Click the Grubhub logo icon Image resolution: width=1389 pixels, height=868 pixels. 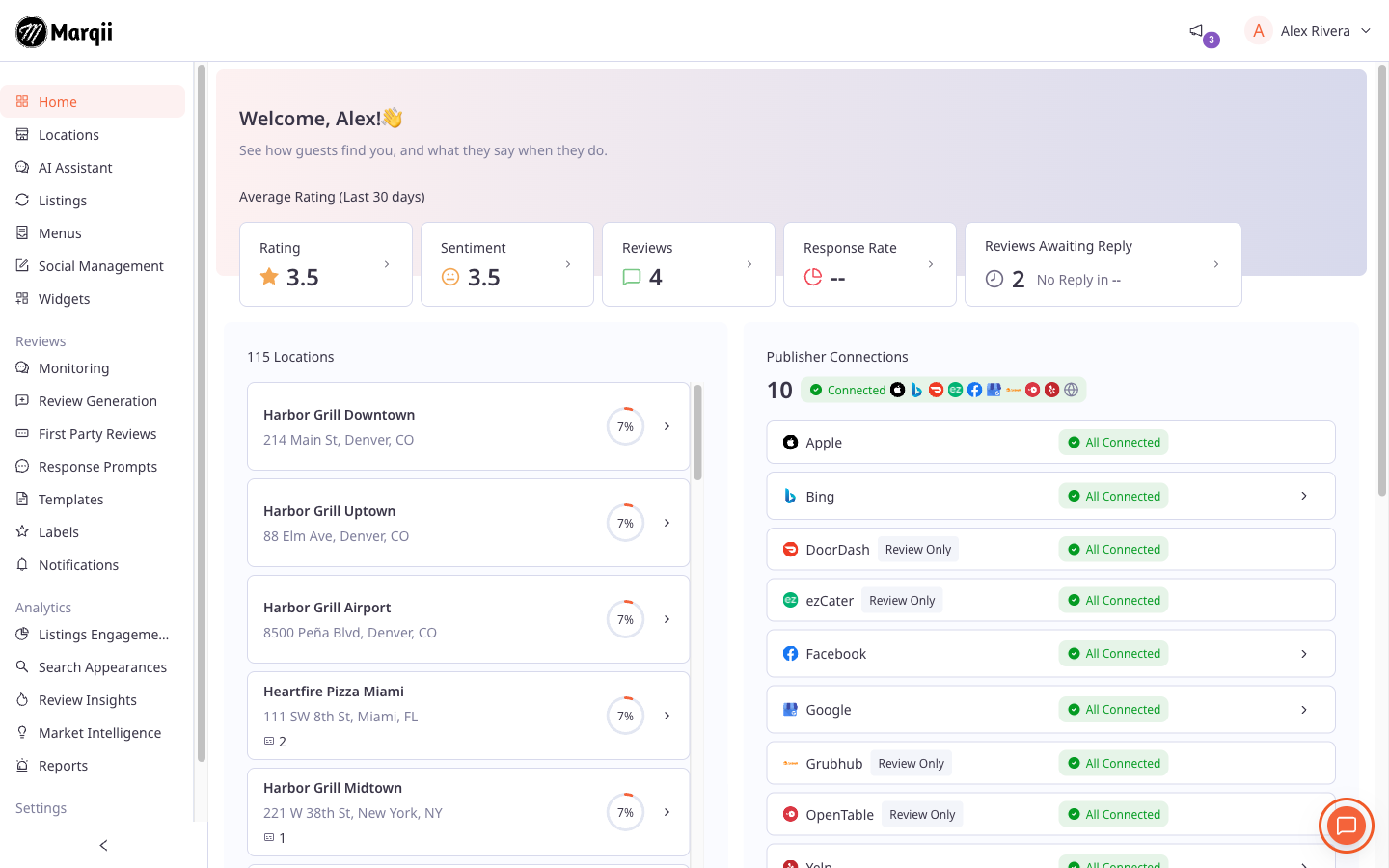[x=790, y=764]
